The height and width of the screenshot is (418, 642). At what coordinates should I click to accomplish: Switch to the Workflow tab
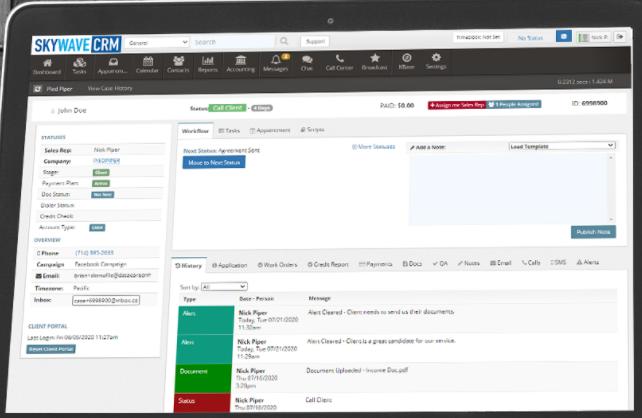[195, 131]
